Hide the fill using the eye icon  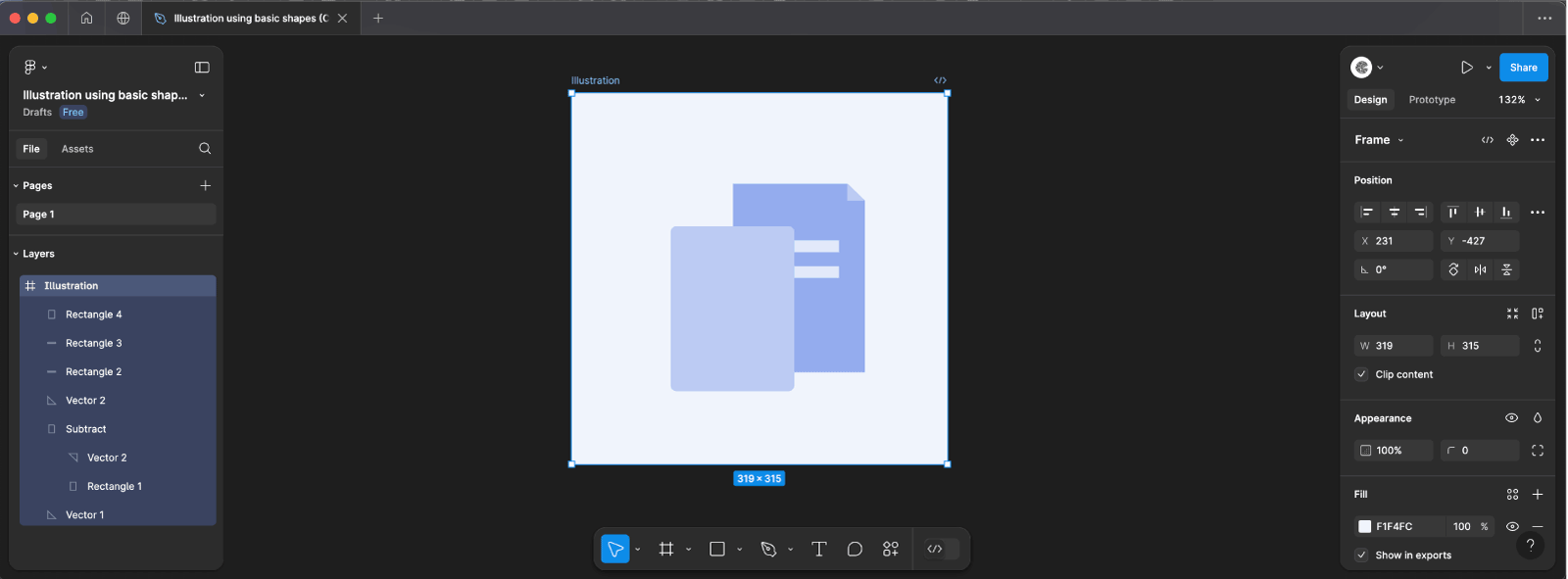[x=1512, y=526]
